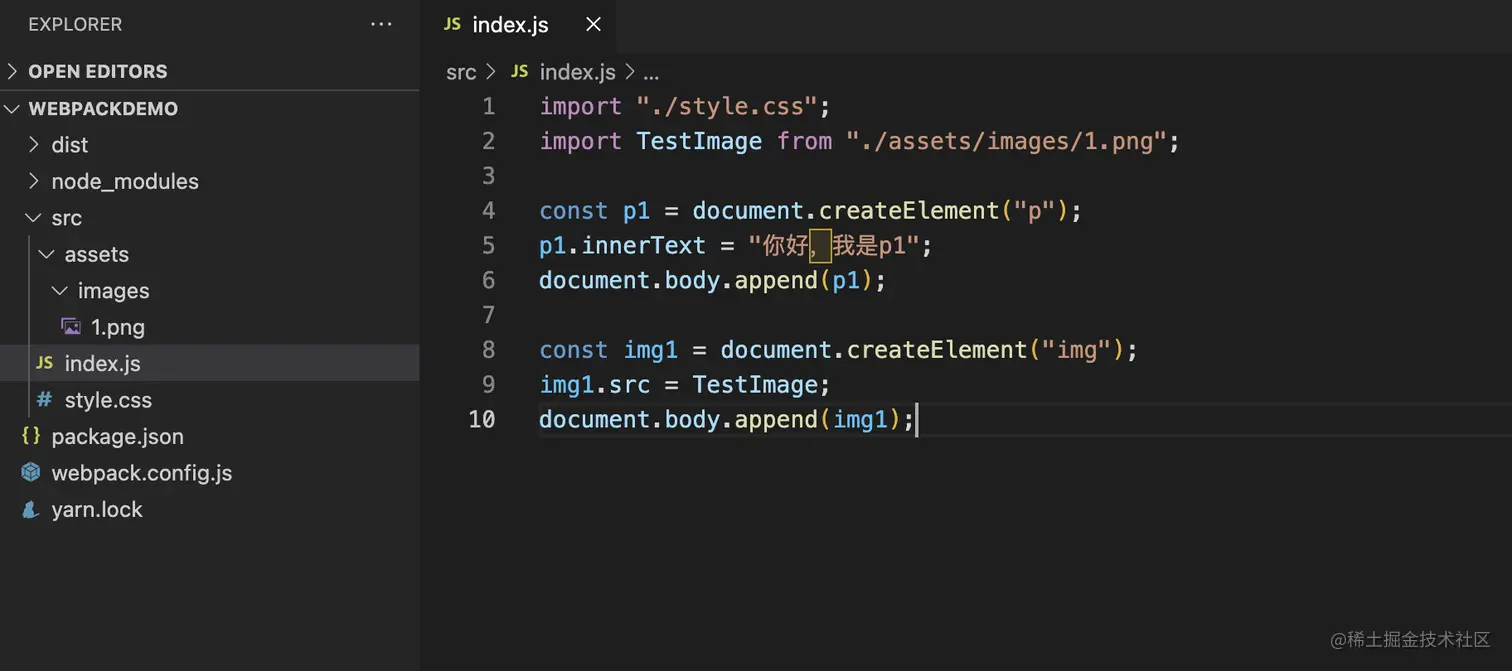
Task: Click the JS icon on index.js tab
Action: pyautogui.click(x=452, y=24)
